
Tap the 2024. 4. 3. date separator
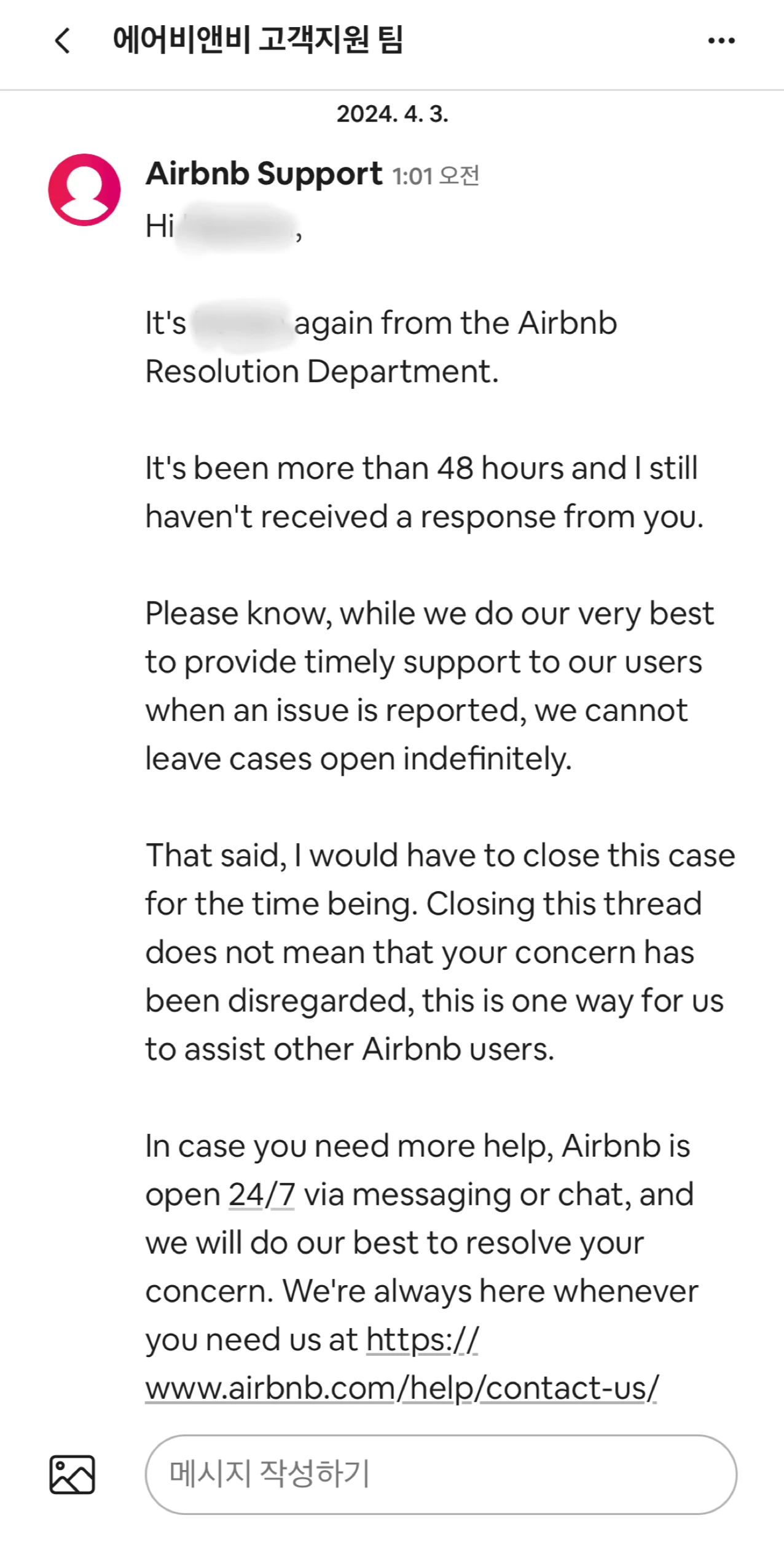click(x=392, y=114)
